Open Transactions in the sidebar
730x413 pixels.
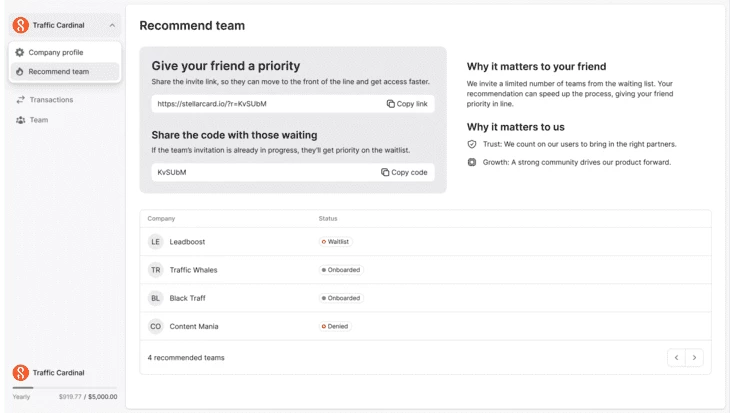[51, 100]
